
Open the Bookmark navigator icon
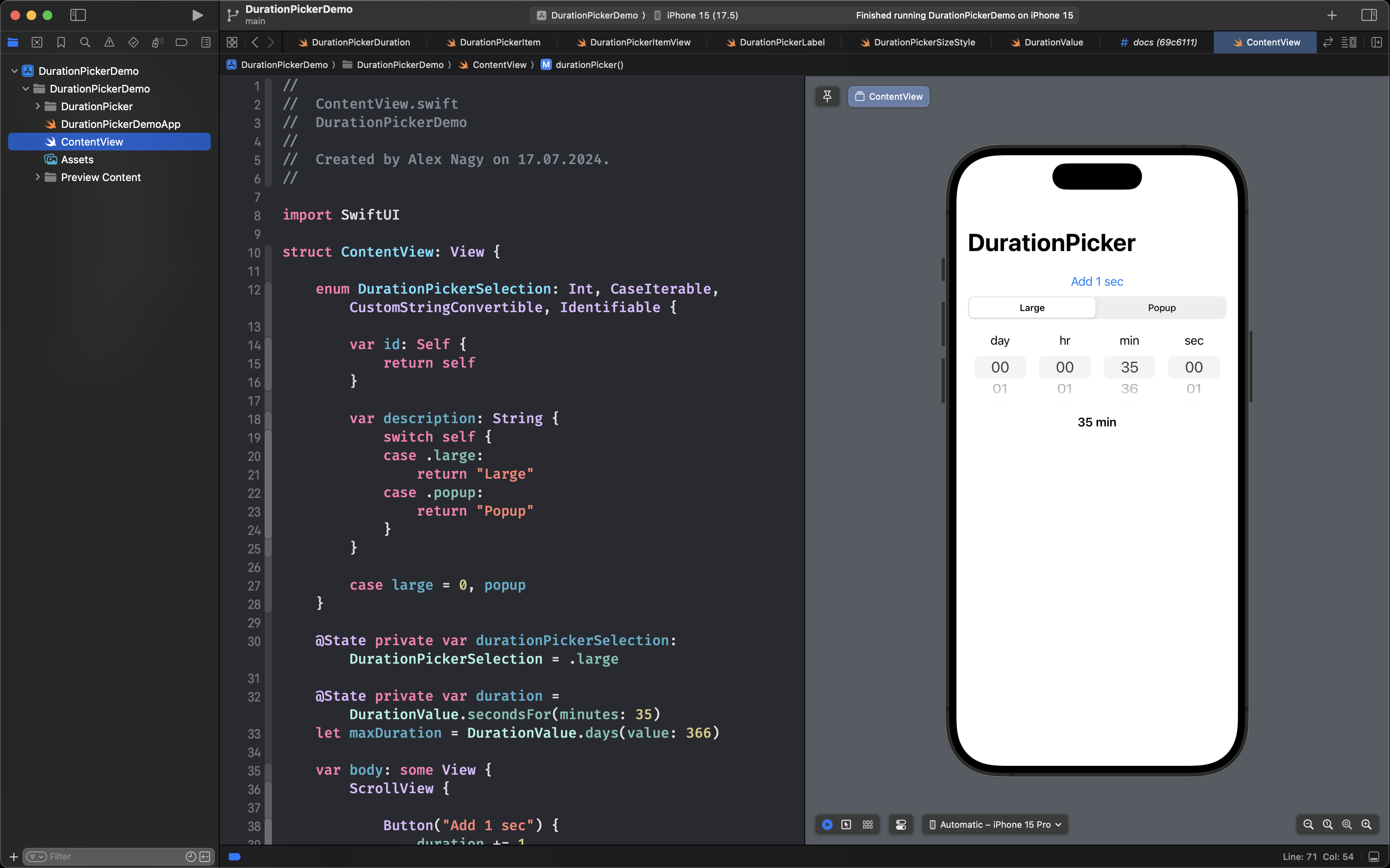(61, 43)
